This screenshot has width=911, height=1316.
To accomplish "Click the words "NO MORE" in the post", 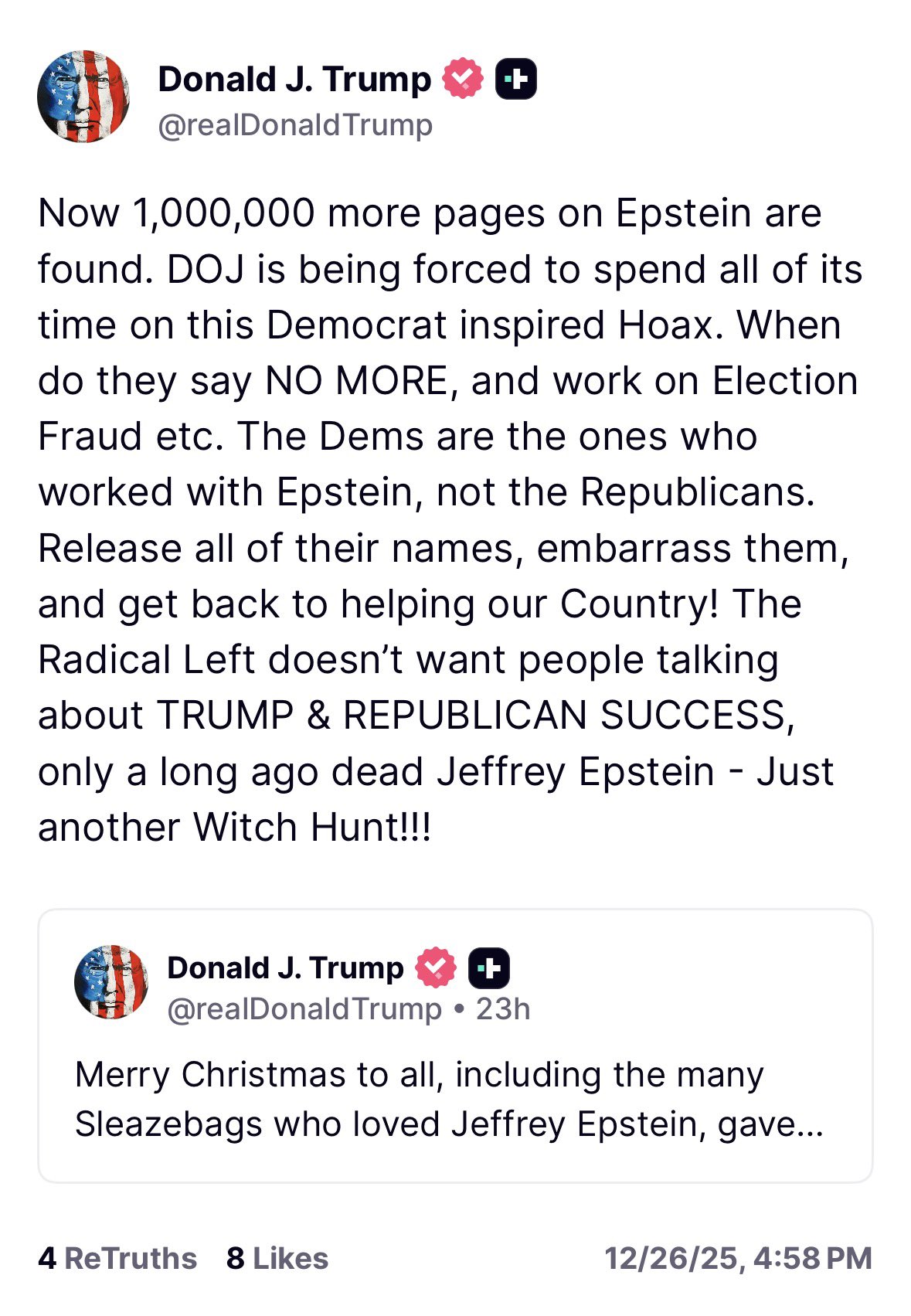I will (x=356, y=380).
